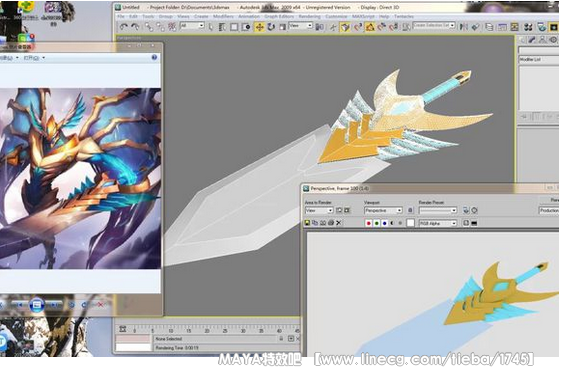
Task: Open the selection filter 'All' dropdown
Action: (192, 26)
